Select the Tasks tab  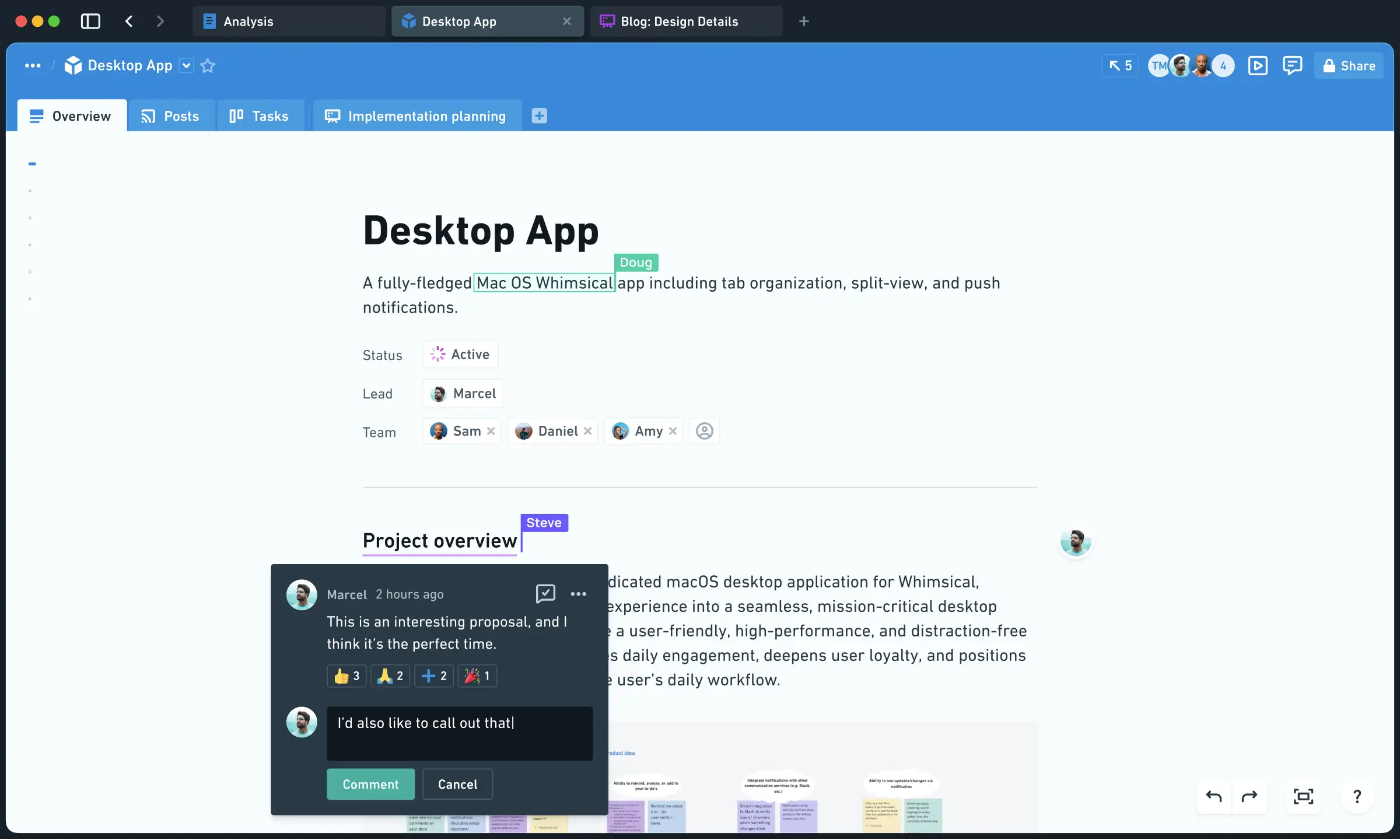coord(260,116)
